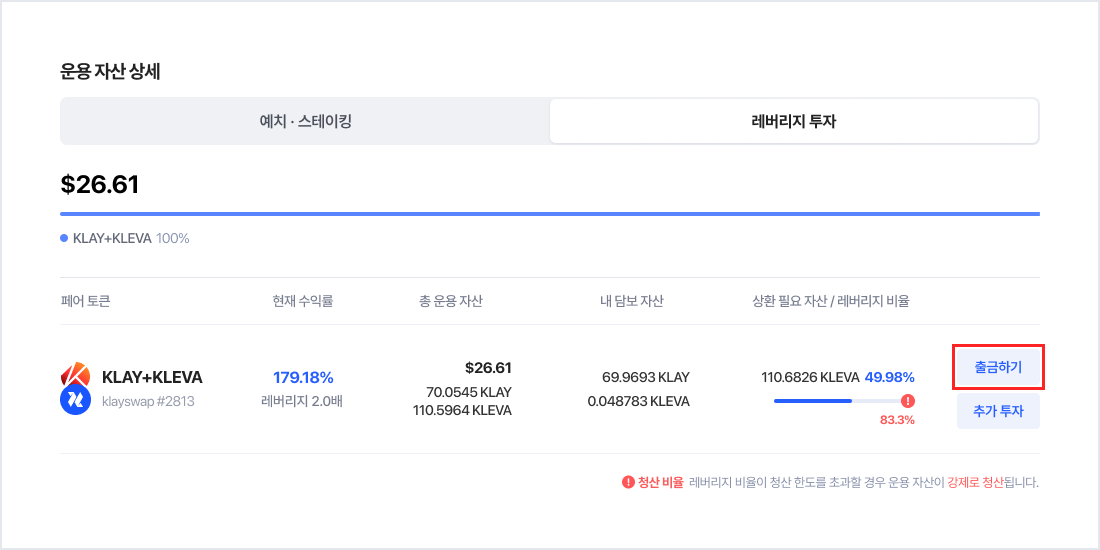1100x550 pixels.
Task: Click the blue KLAY+KLEVA legend dot
Action: coord(64,238)
